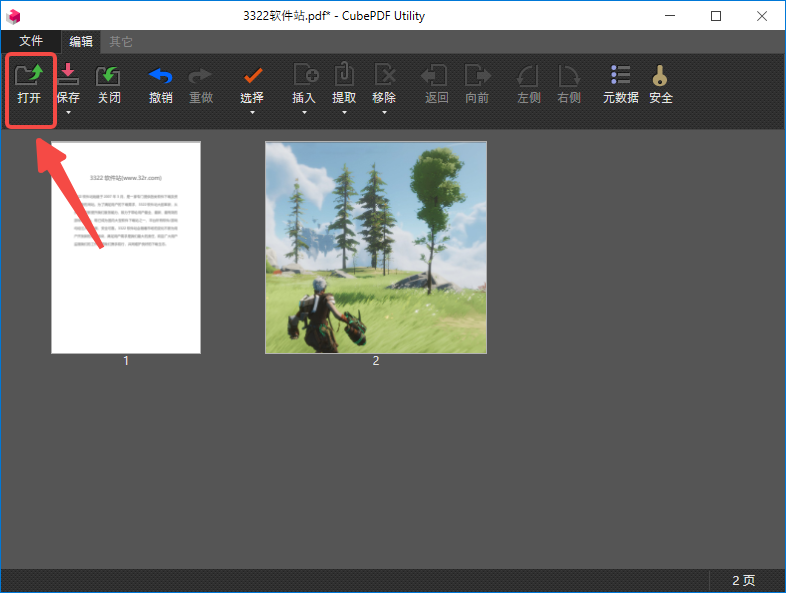This screenshot has width=786, height=593.
Task: Rotate left with 左侧 icon
Action: click(528, 75)
